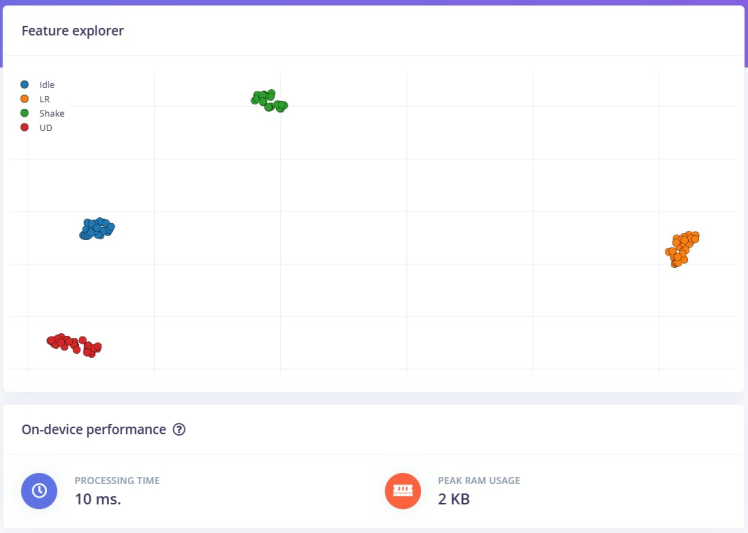Click the 10 ms. processing time value

98,499
